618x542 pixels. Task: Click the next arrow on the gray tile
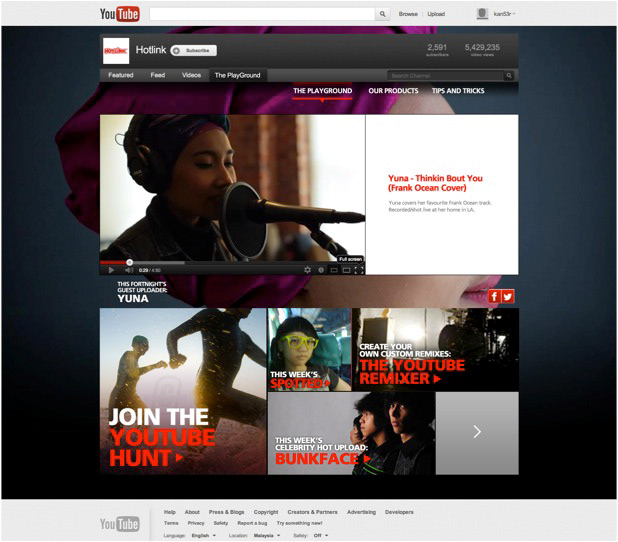477,432
